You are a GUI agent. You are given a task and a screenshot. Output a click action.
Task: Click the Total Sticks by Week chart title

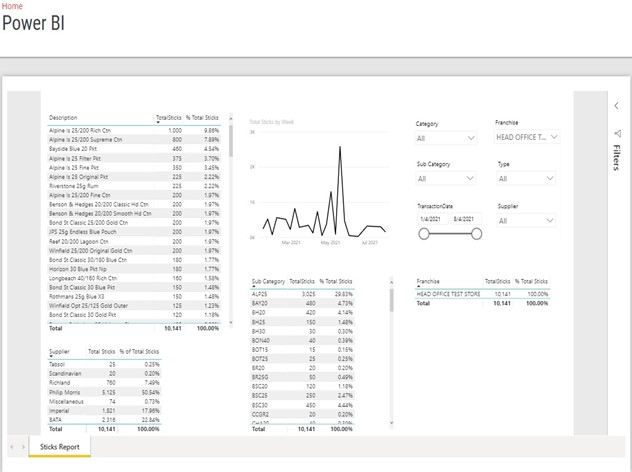272,122
